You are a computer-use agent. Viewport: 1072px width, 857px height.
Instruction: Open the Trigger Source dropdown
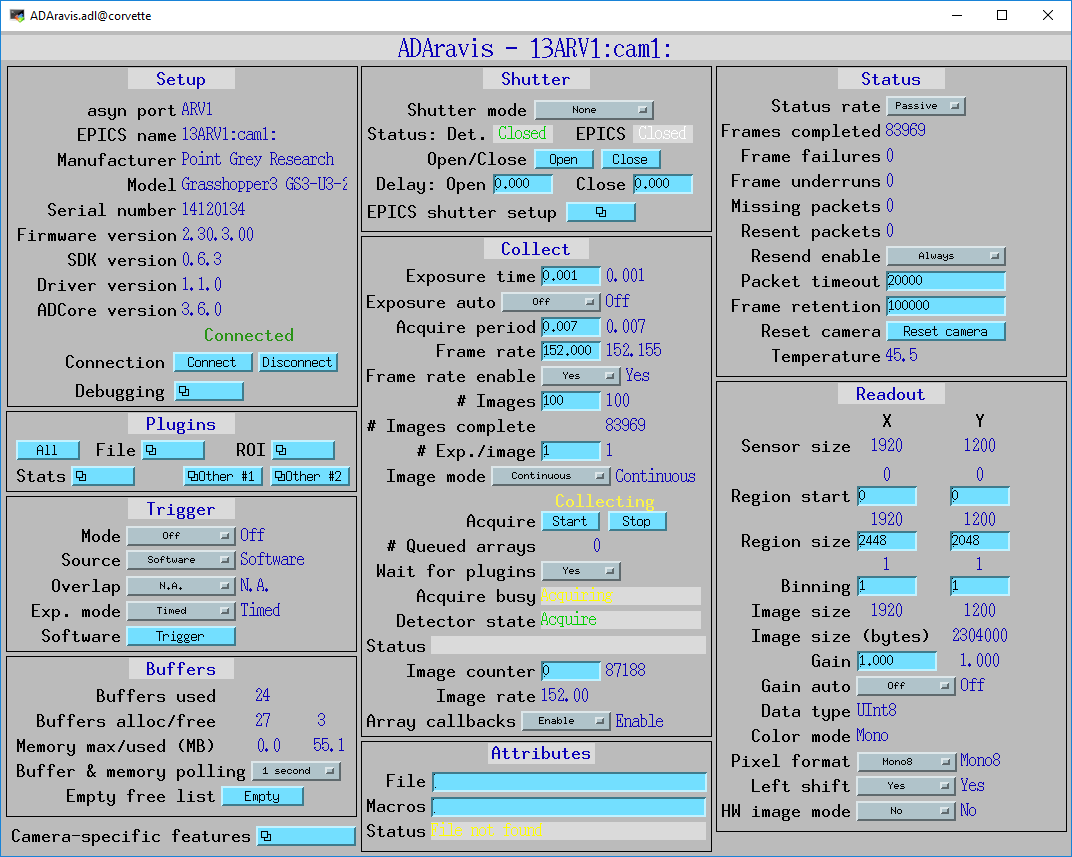coord(181,560)
